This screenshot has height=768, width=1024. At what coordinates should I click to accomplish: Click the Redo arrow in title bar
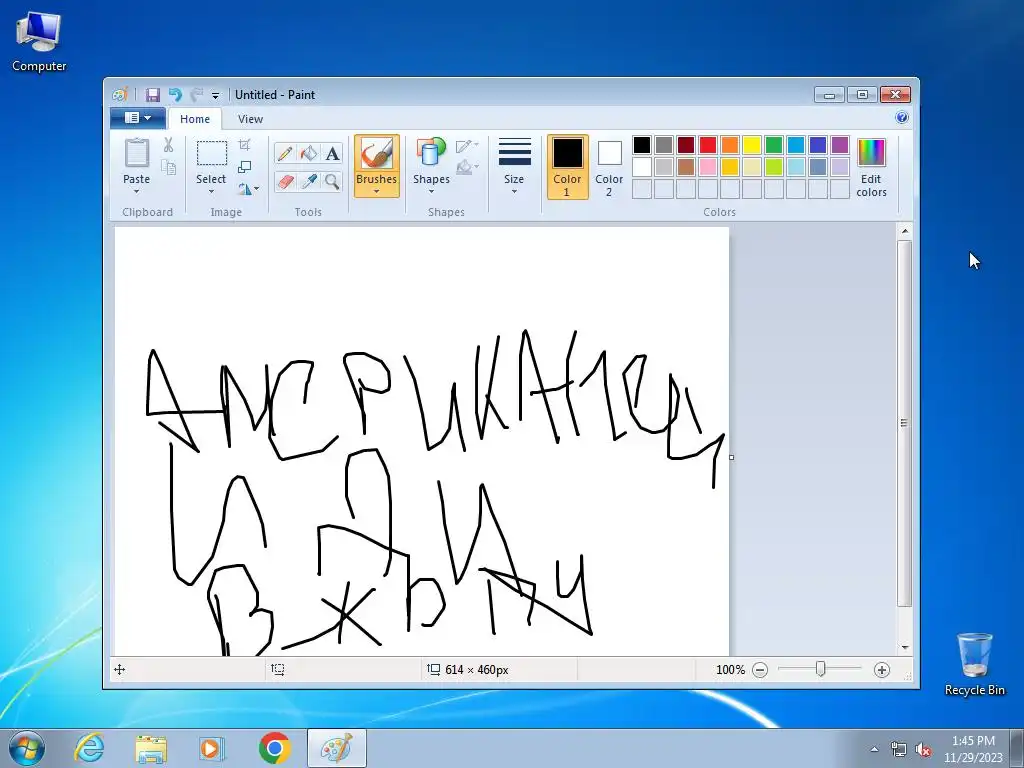pyautogui.click(x=196, y=95)
